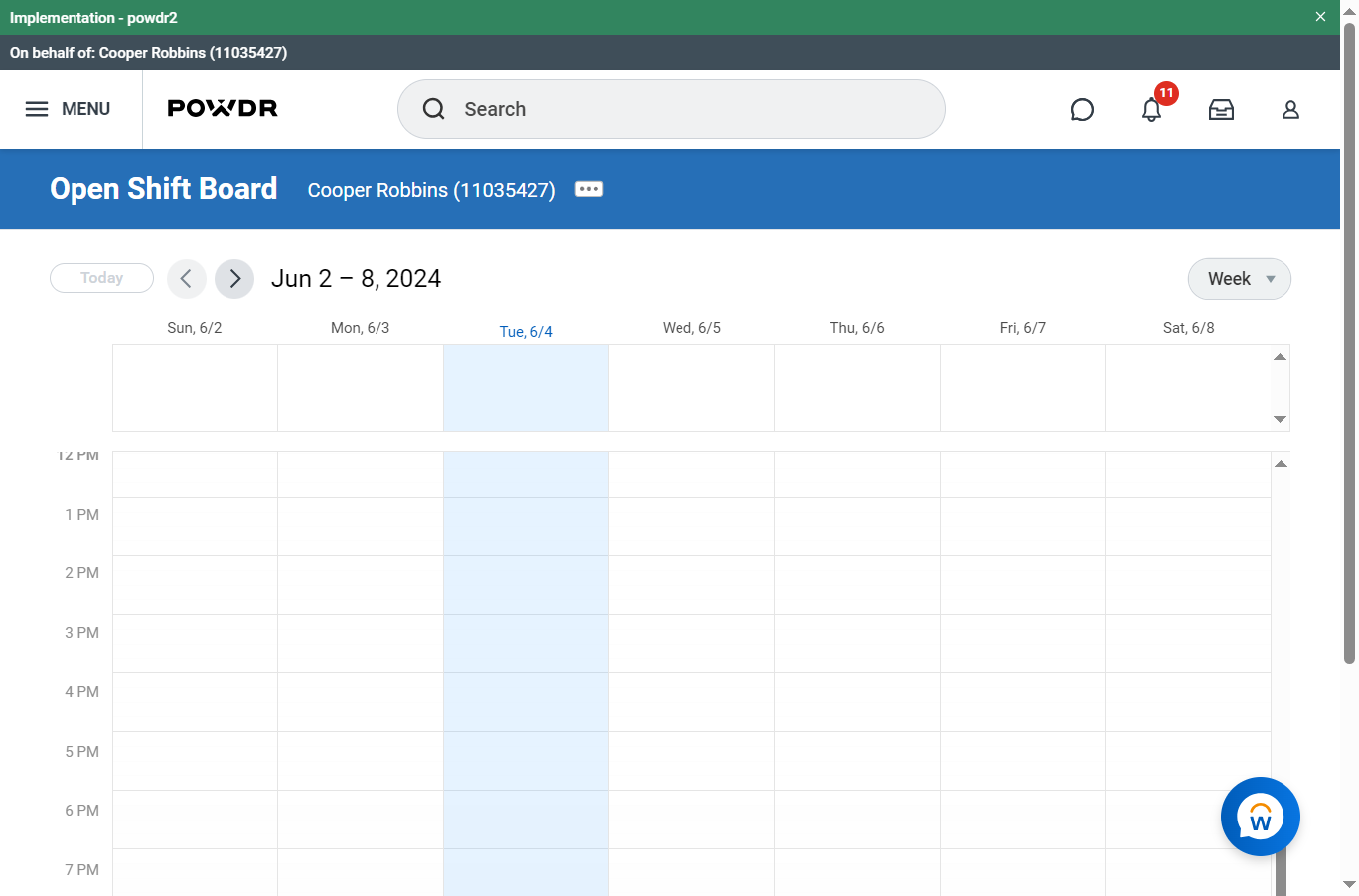The width and height of the screenshot is (1359, 896).
Task: Open the inbox tray icon
Action: click(1221, 110)
